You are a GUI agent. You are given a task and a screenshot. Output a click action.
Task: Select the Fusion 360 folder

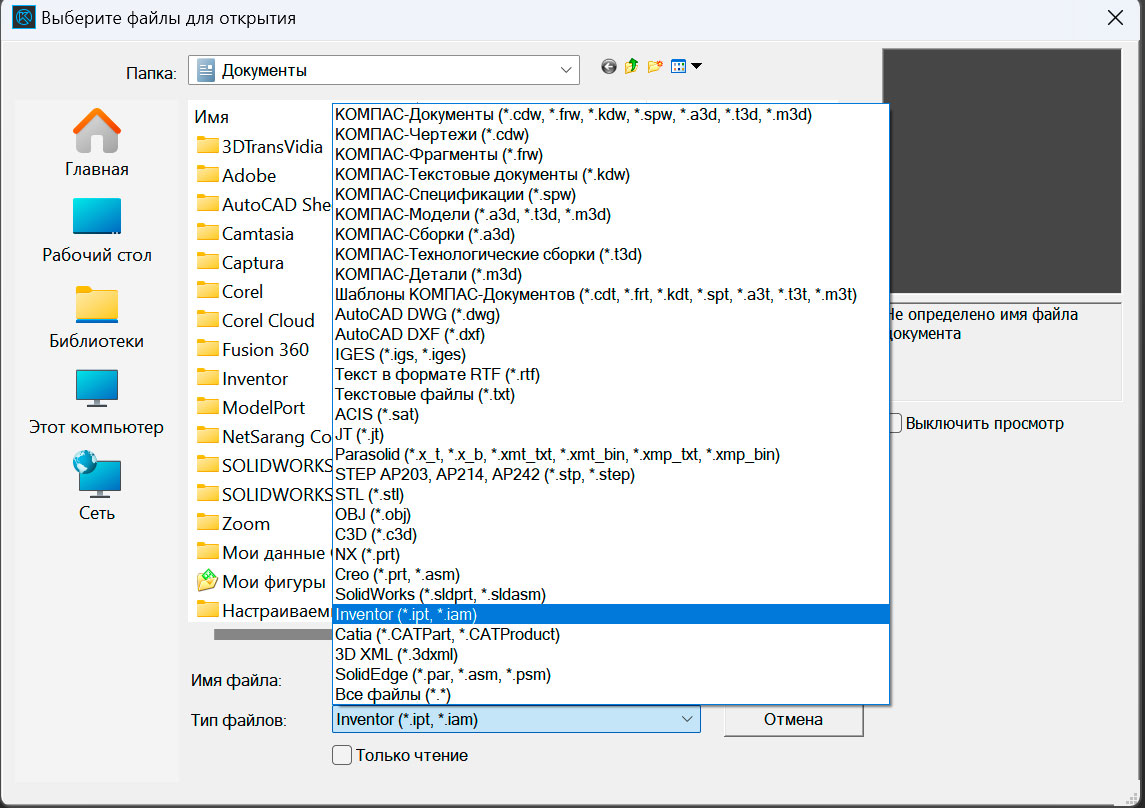[x=253, y=350]
